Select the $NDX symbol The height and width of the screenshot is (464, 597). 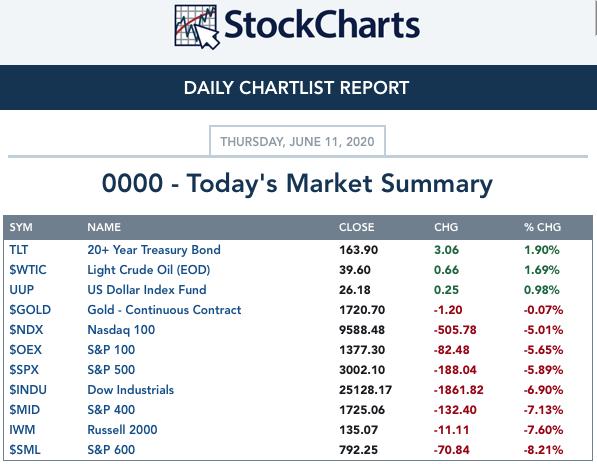(26, 330)
